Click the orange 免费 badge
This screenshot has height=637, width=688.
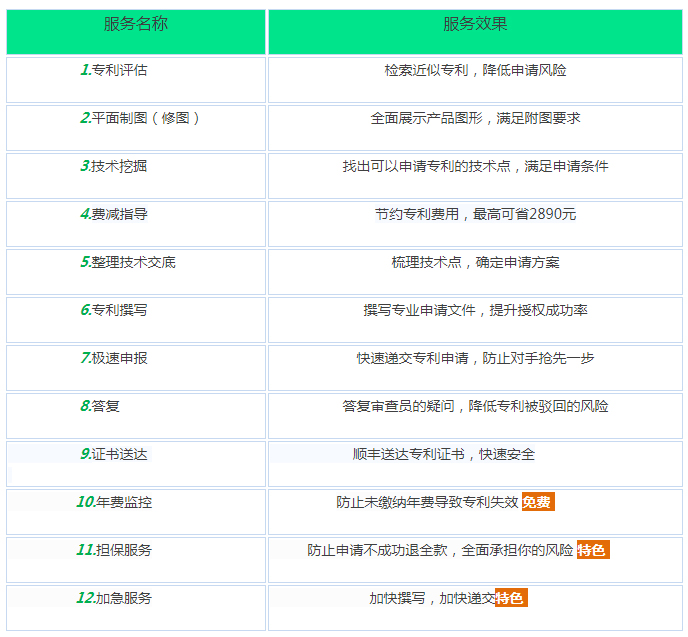[x=538, y=502]
